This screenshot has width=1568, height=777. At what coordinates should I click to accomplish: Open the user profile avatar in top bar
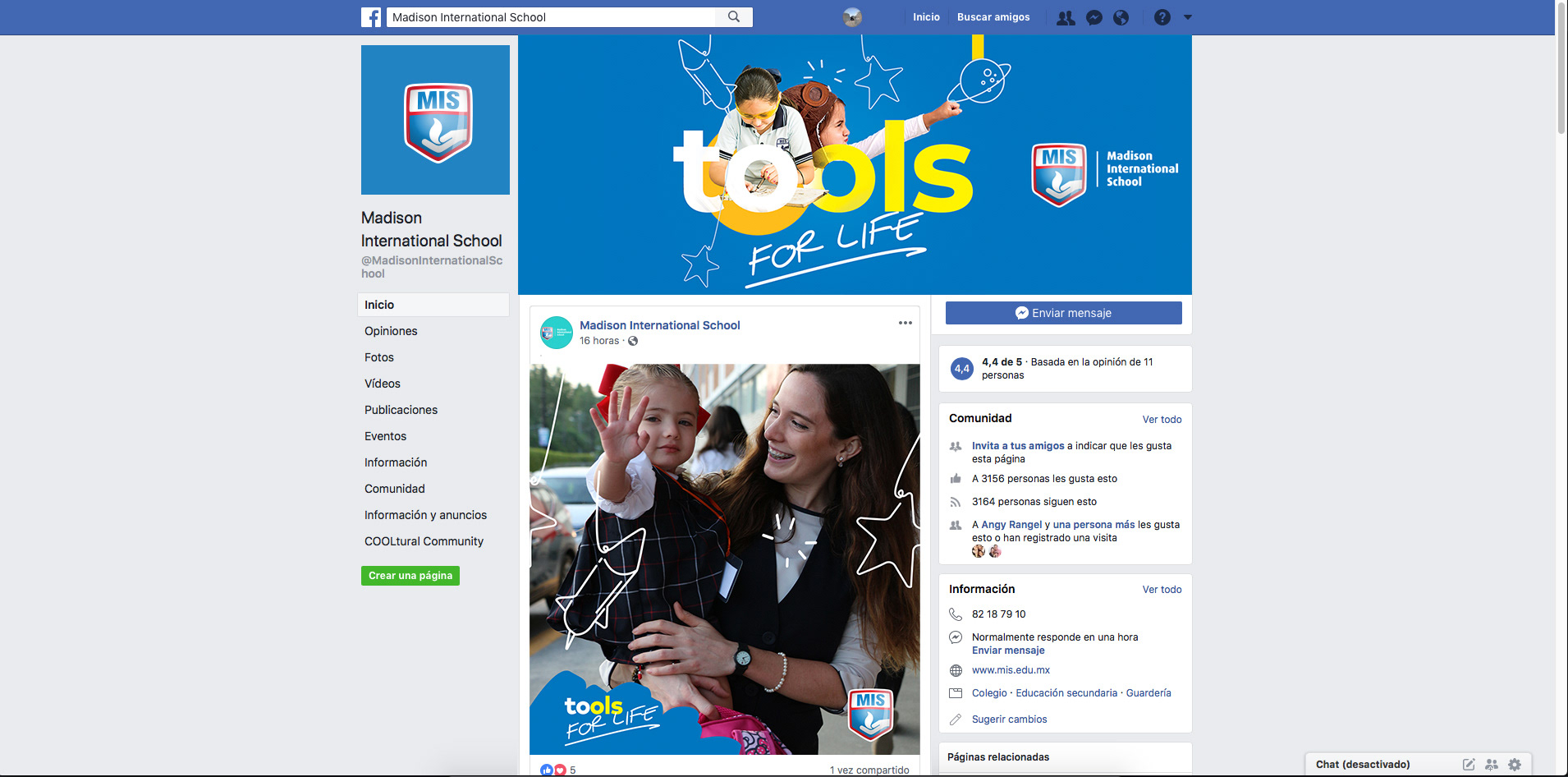[x=852, y=17]
